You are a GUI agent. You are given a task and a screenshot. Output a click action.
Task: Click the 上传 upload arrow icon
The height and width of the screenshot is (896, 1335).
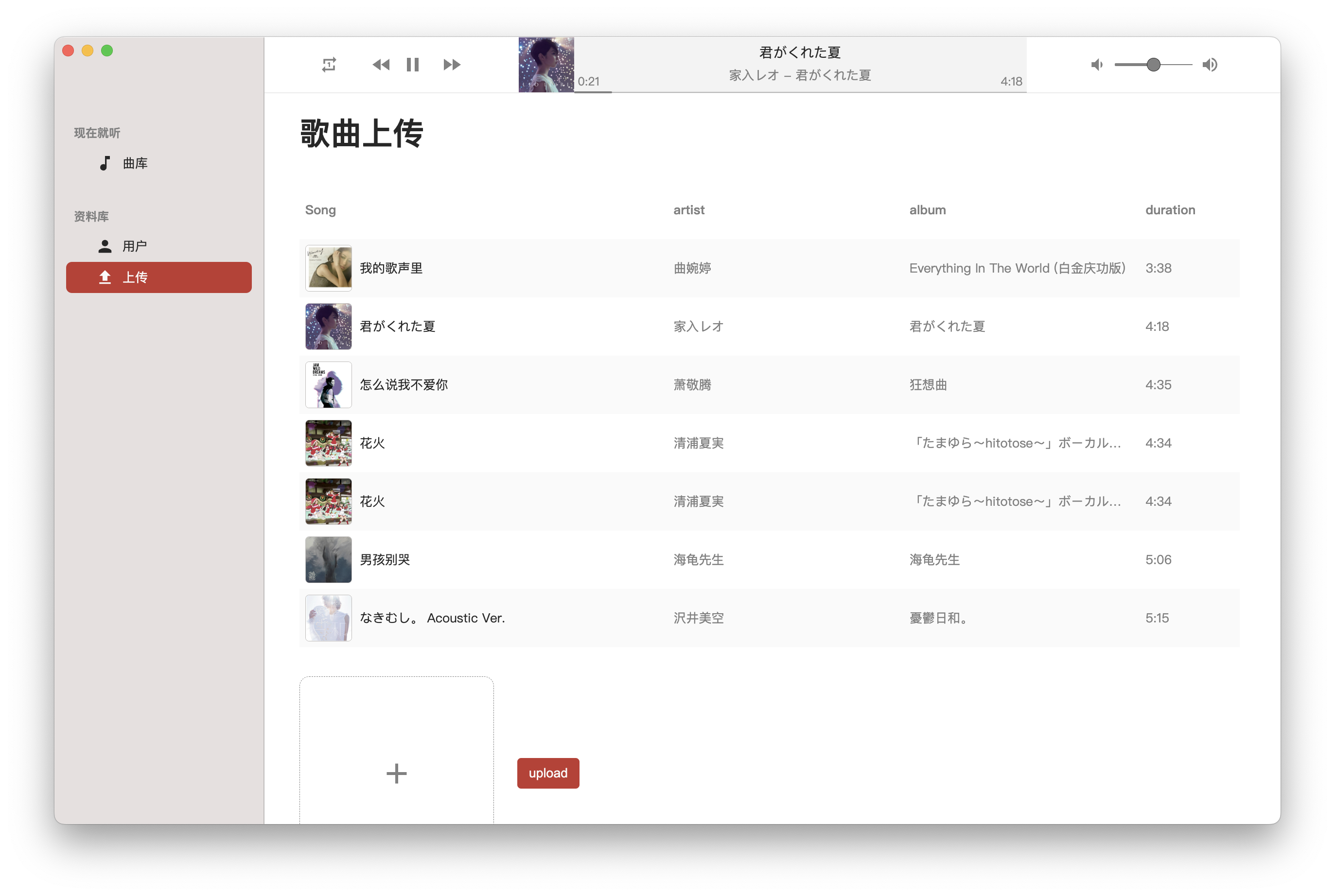(x=105, y=277)
